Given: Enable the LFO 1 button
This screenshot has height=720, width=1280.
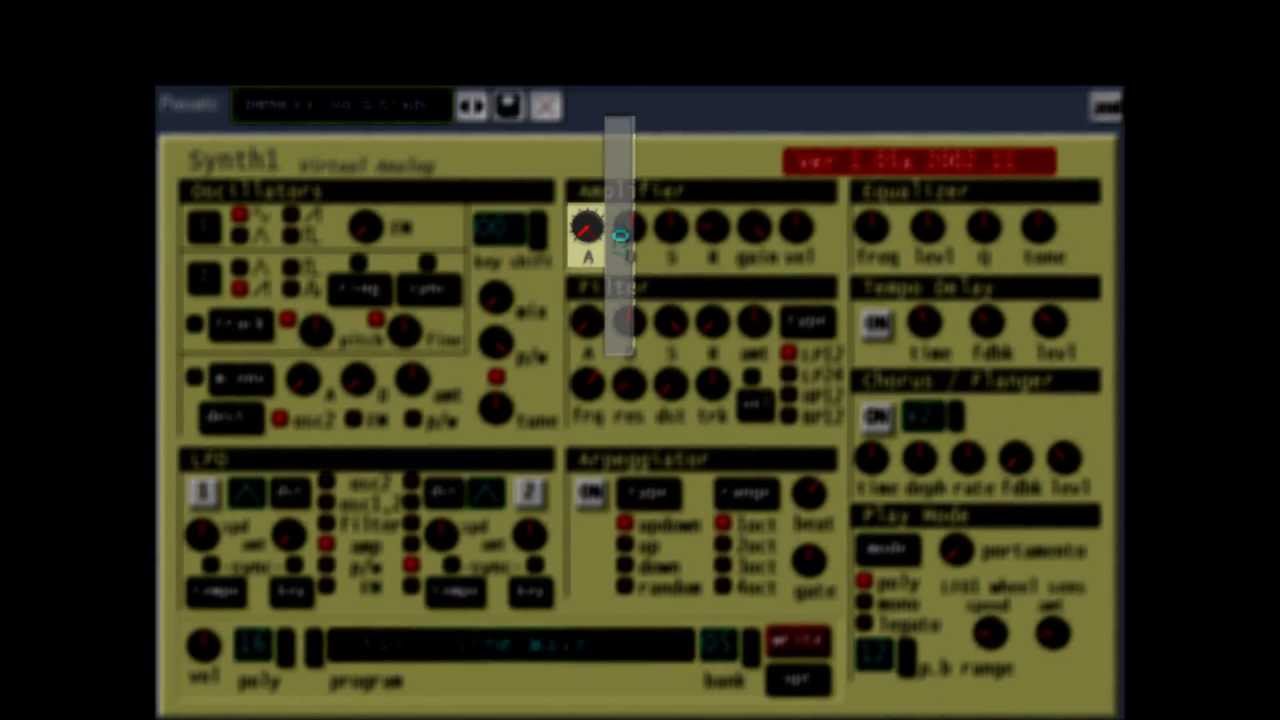Looking at the screenshot, I should coord(203,491).
